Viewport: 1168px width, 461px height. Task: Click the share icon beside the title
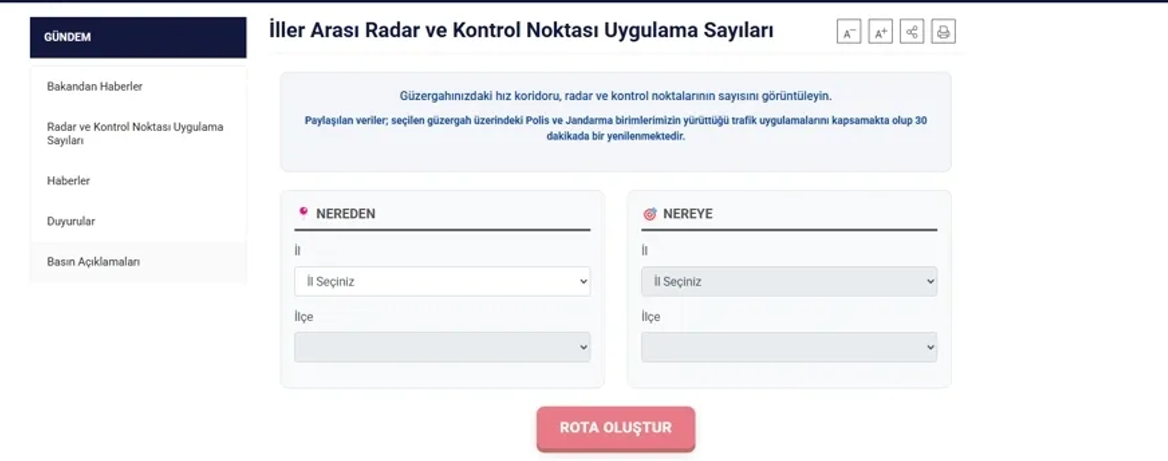(x=911, y=32)
